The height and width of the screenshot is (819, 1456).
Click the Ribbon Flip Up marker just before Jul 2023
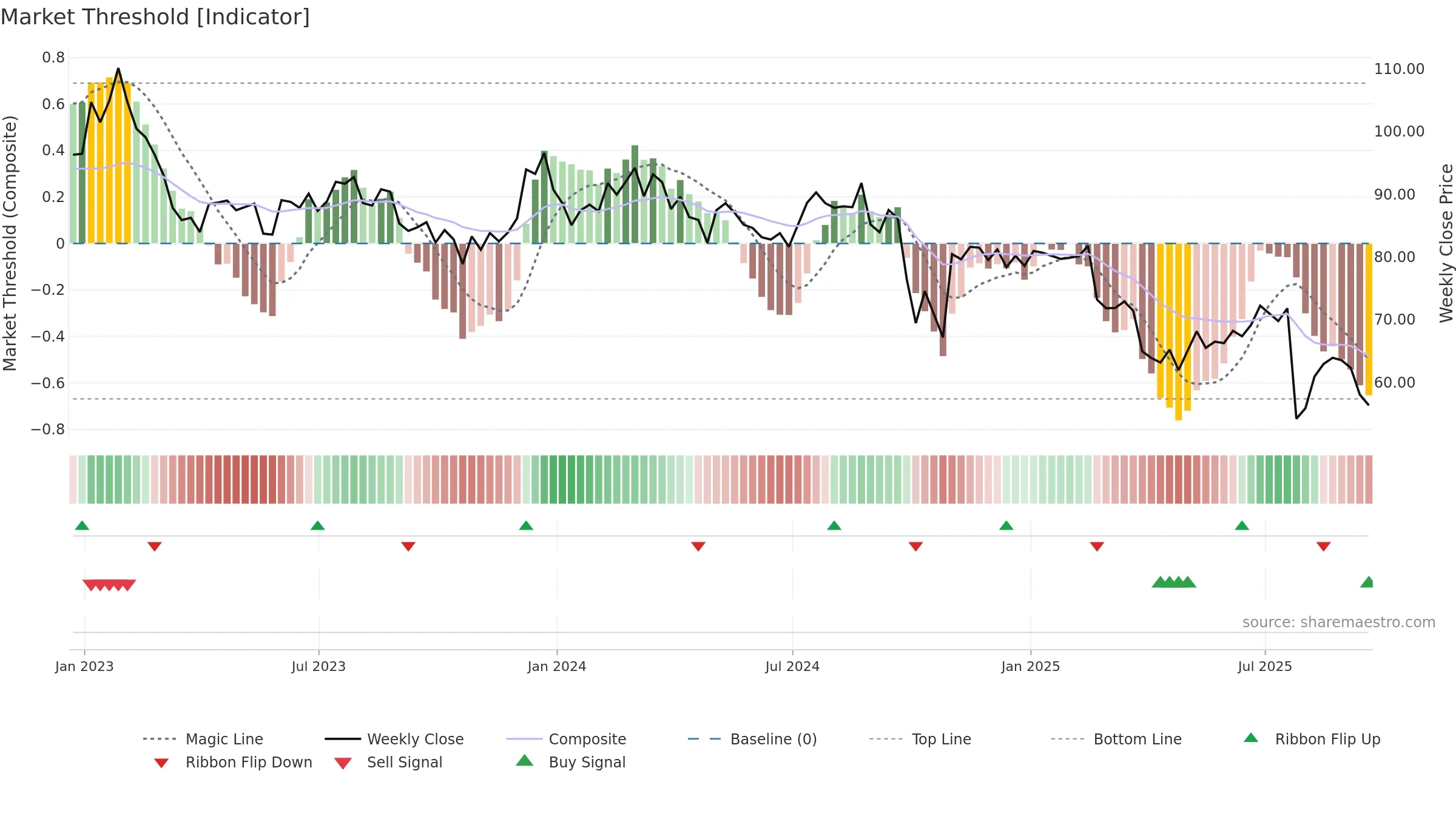[x=317, y=525]
